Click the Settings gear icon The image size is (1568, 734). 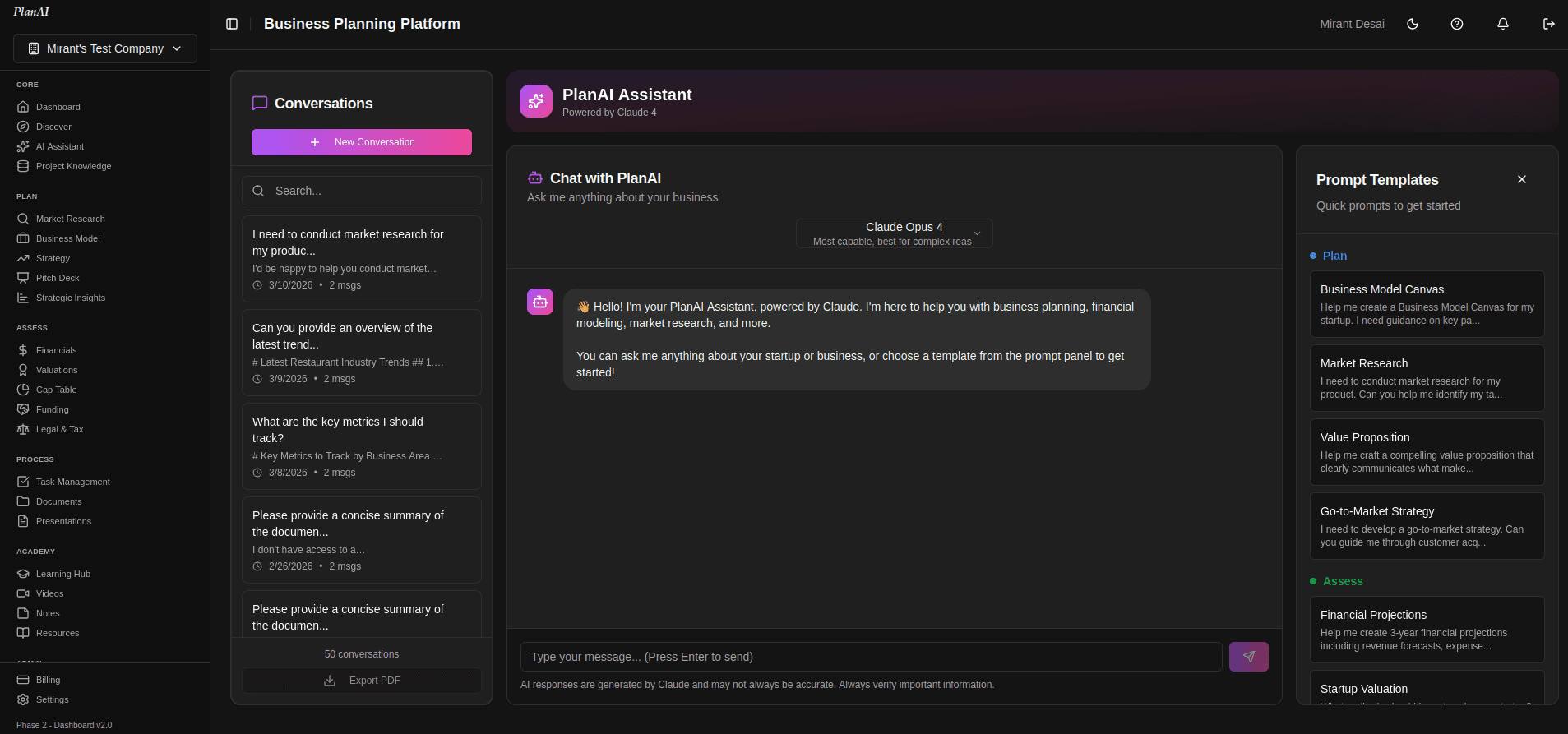[x=23, y=699]
